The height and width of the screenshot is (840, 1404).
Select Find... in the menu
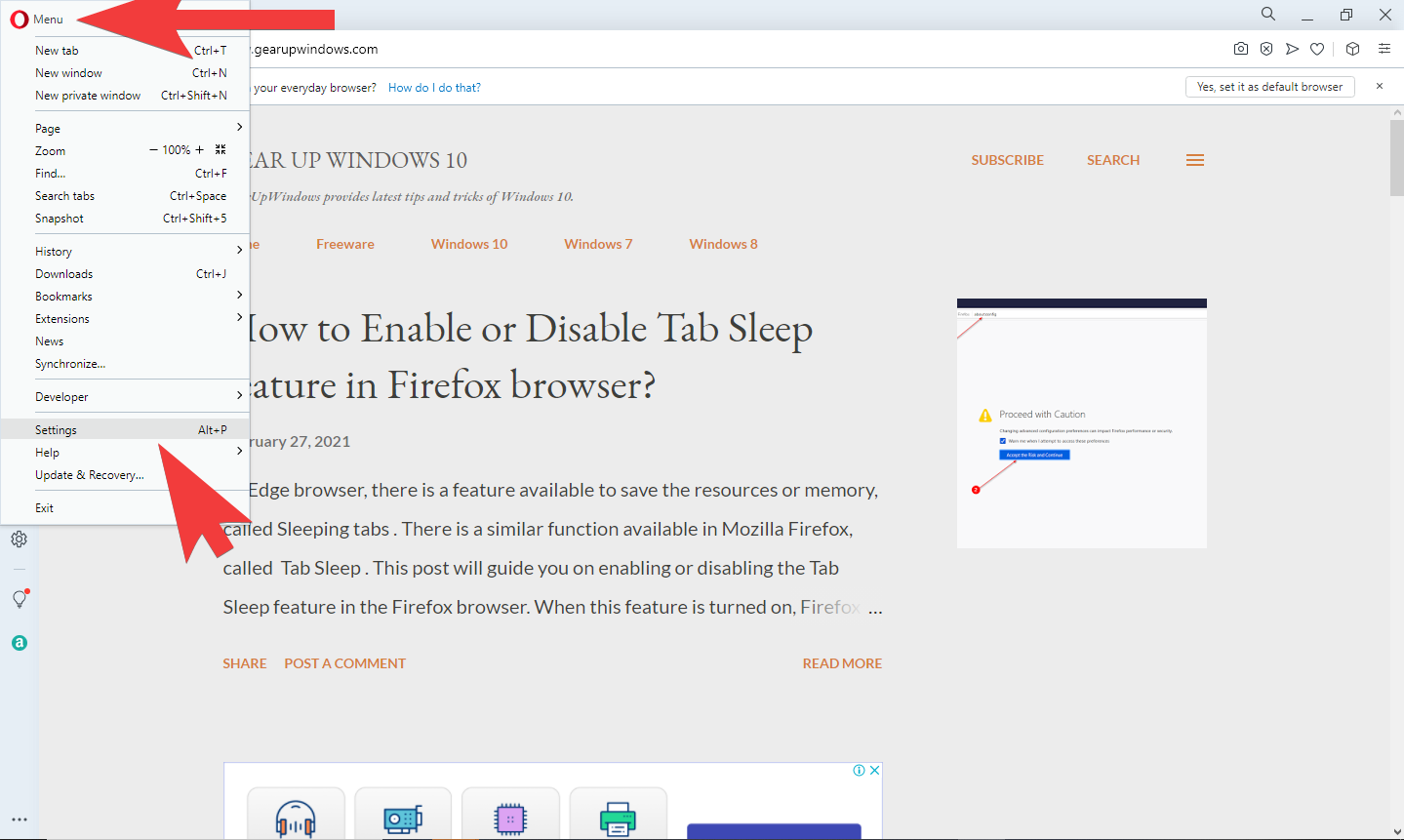coord(125,173)
